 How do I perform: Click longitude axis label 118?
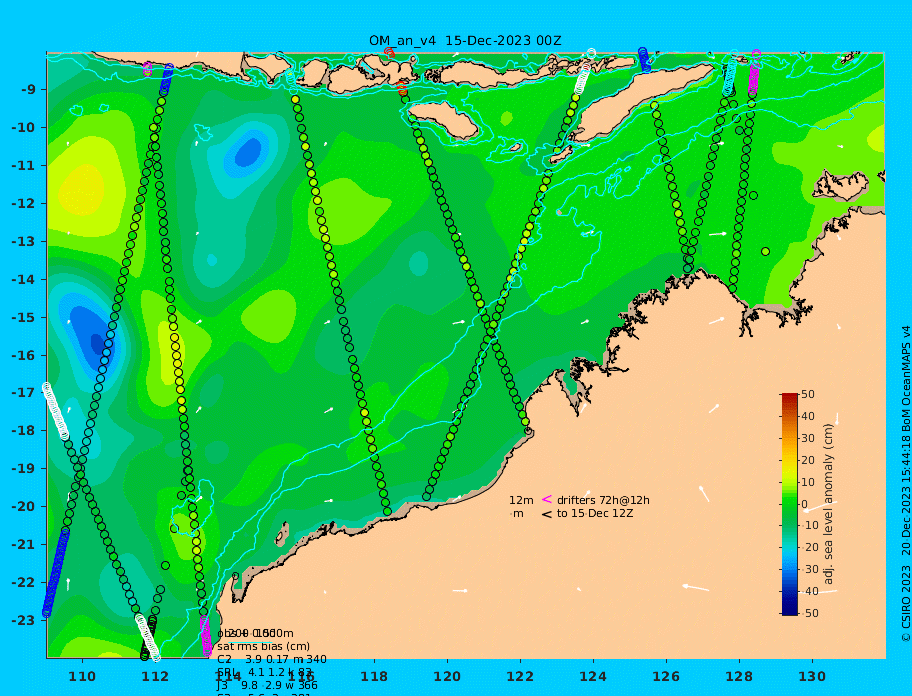[374, 676]
